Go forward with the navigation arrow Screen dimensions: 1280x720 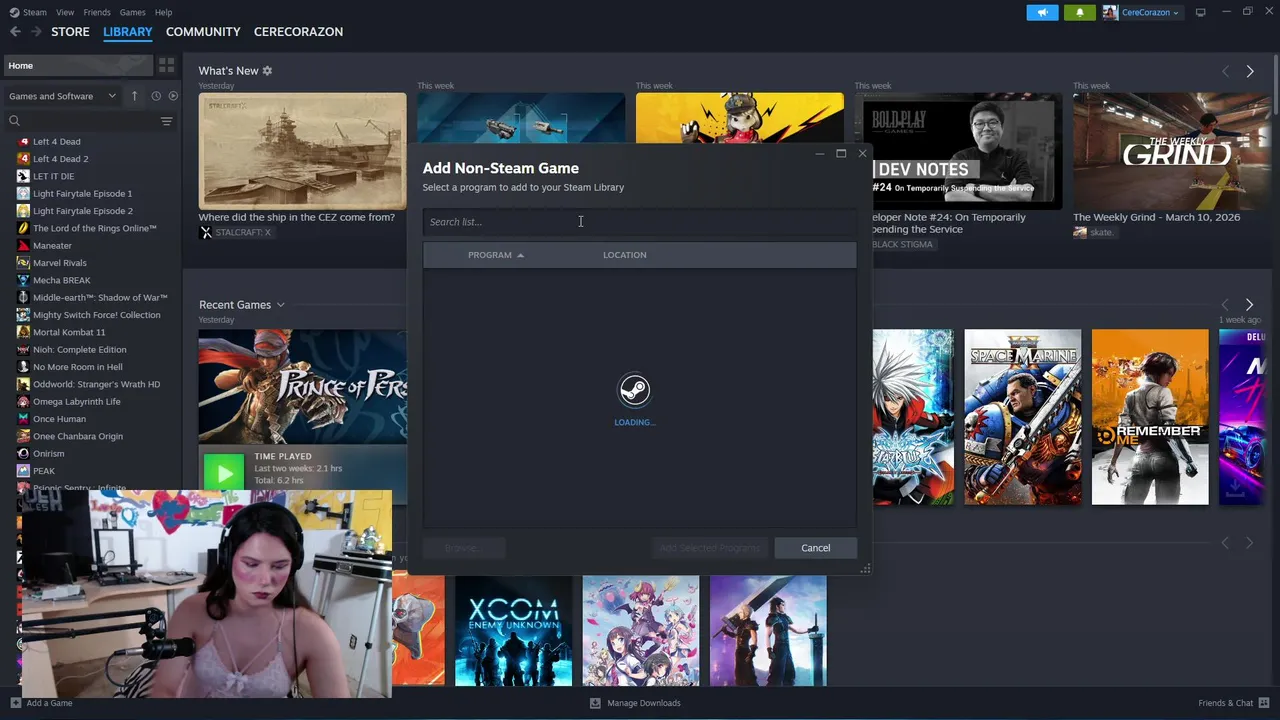click(36, 32)
